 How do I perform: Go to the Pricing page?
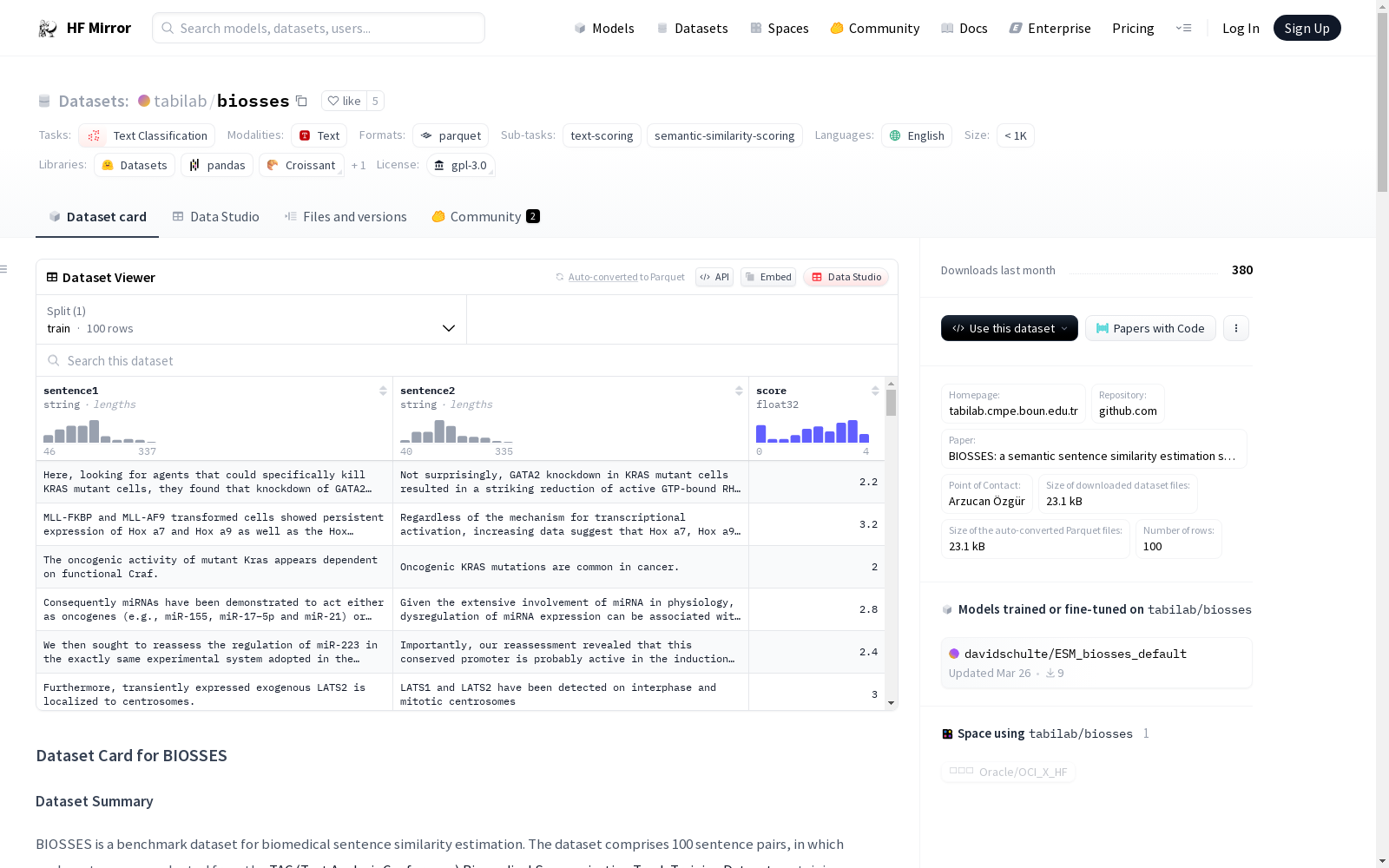click(1133, 28)
